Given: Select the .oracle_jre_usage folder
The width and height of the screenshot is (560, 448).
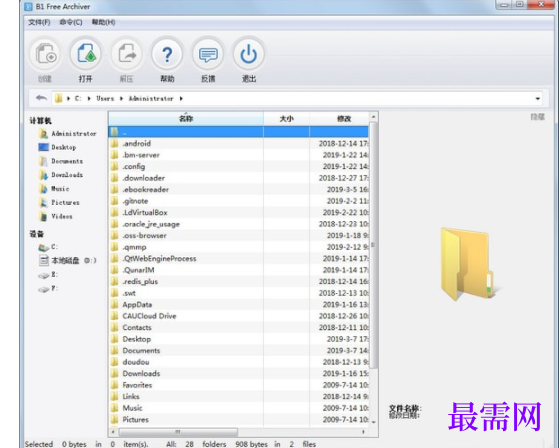Looking at the screenshot, I should point(238,224).
